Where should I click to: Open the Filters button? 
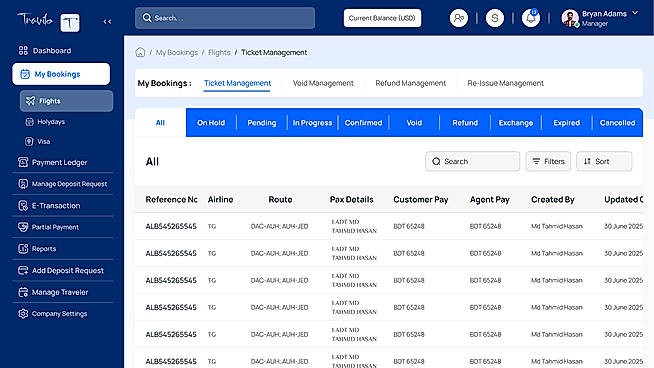[548, 161]
